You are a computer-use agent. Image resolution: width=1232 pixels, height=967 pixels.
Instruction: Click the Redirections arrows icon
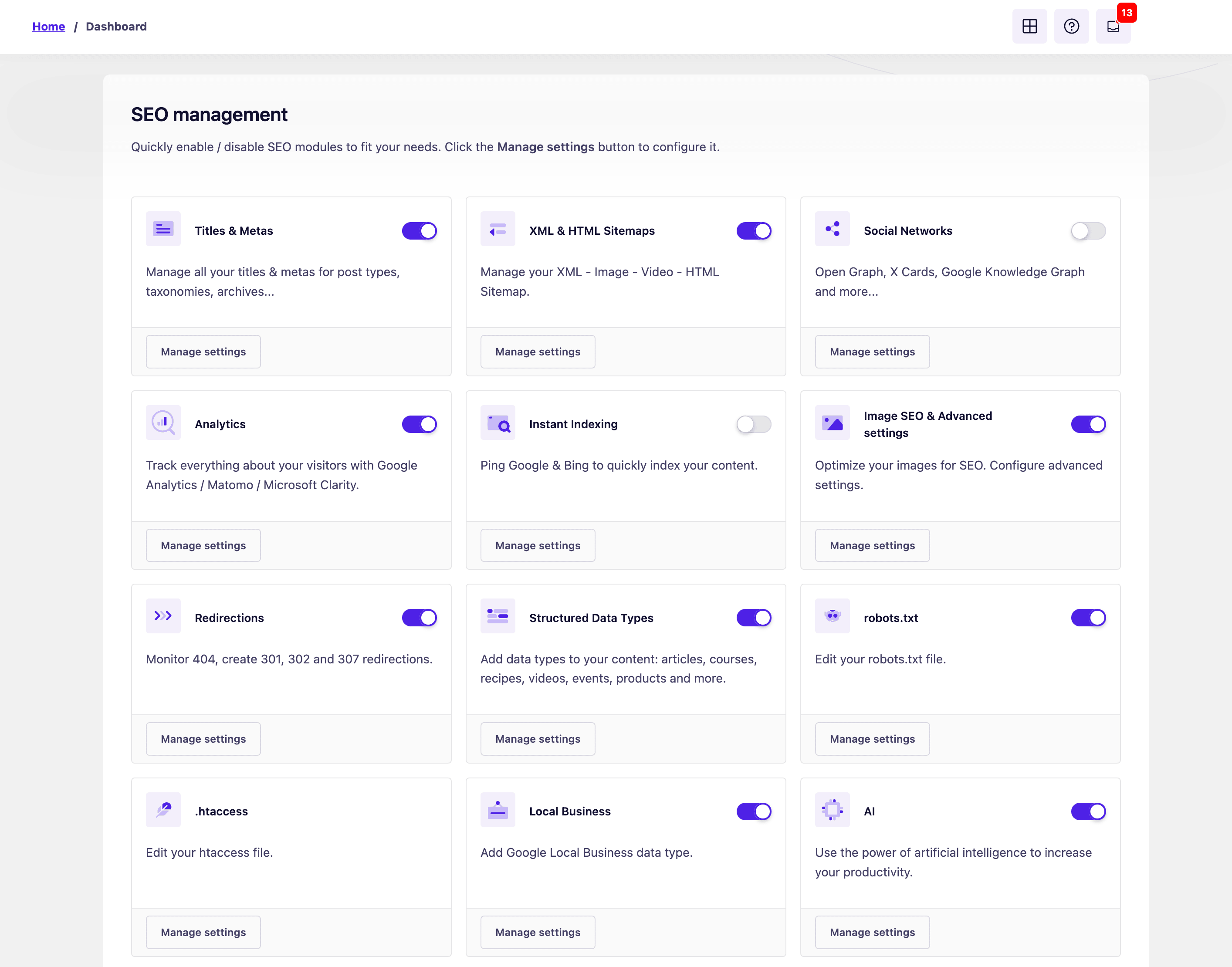pyautogui.click(x=163, y=616)
